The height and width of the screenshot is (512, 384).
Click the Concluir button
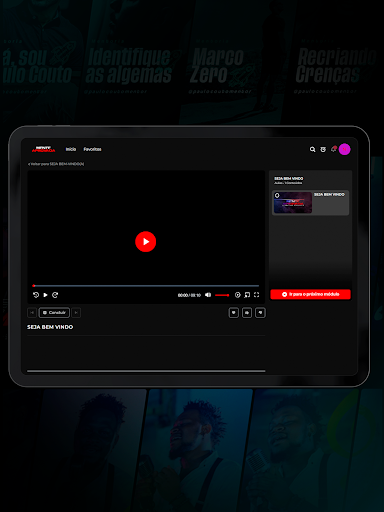coord(54,313)
